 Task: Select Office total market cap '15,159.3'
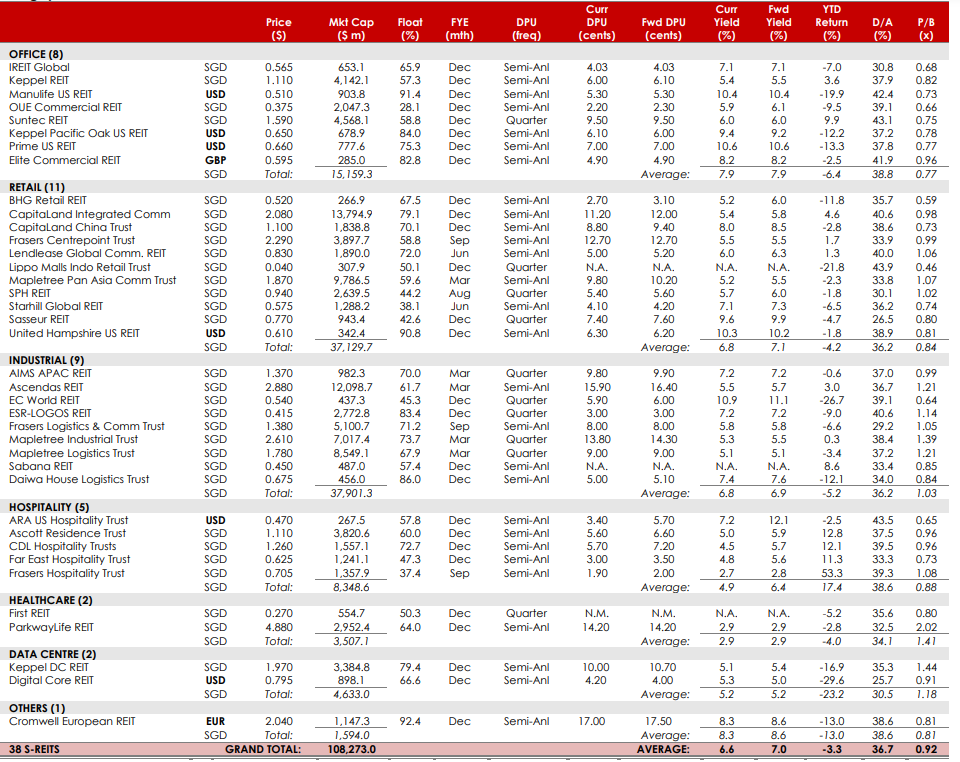351,174
